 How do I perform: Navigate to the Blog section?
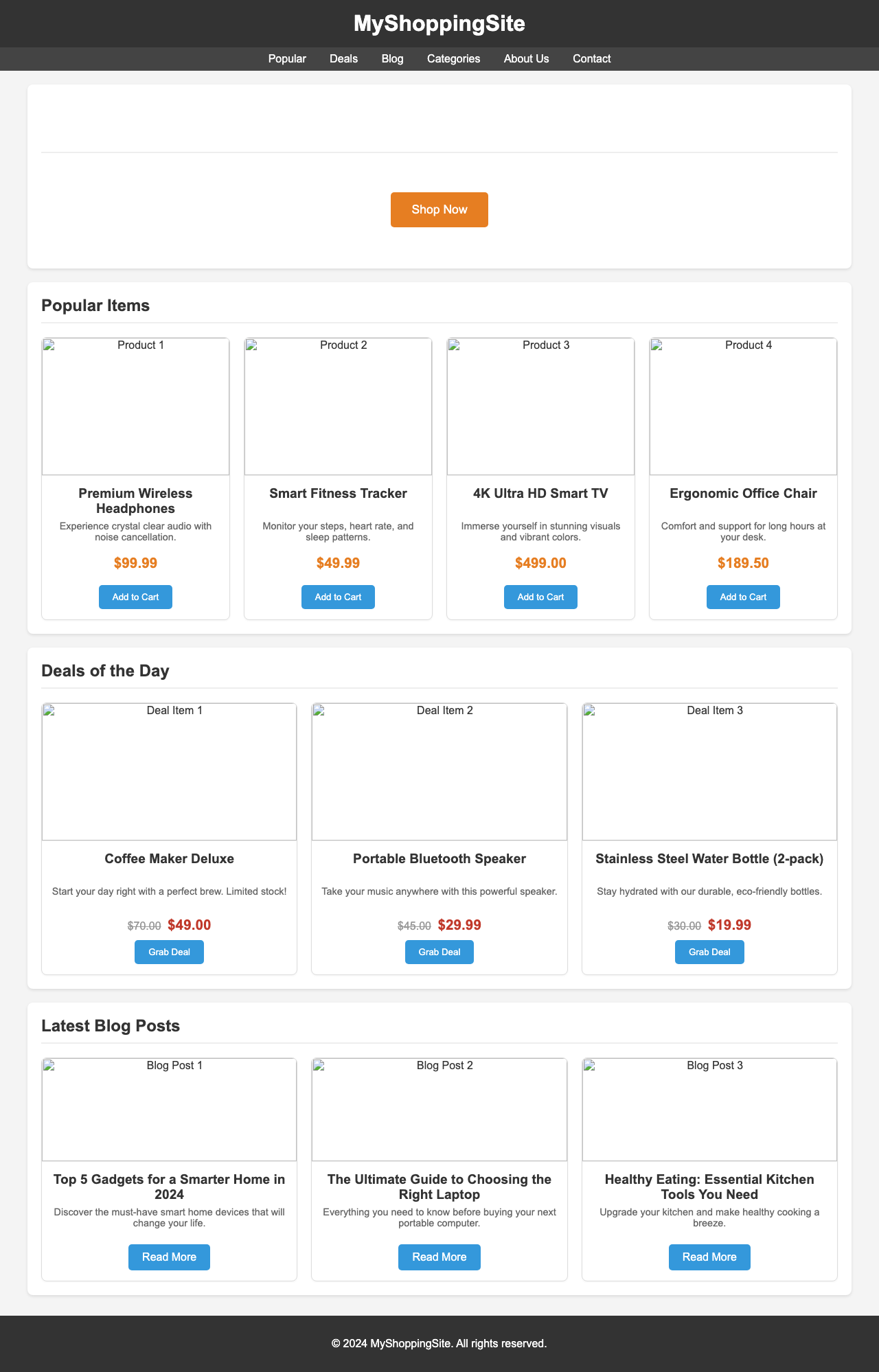pos(392,59)
